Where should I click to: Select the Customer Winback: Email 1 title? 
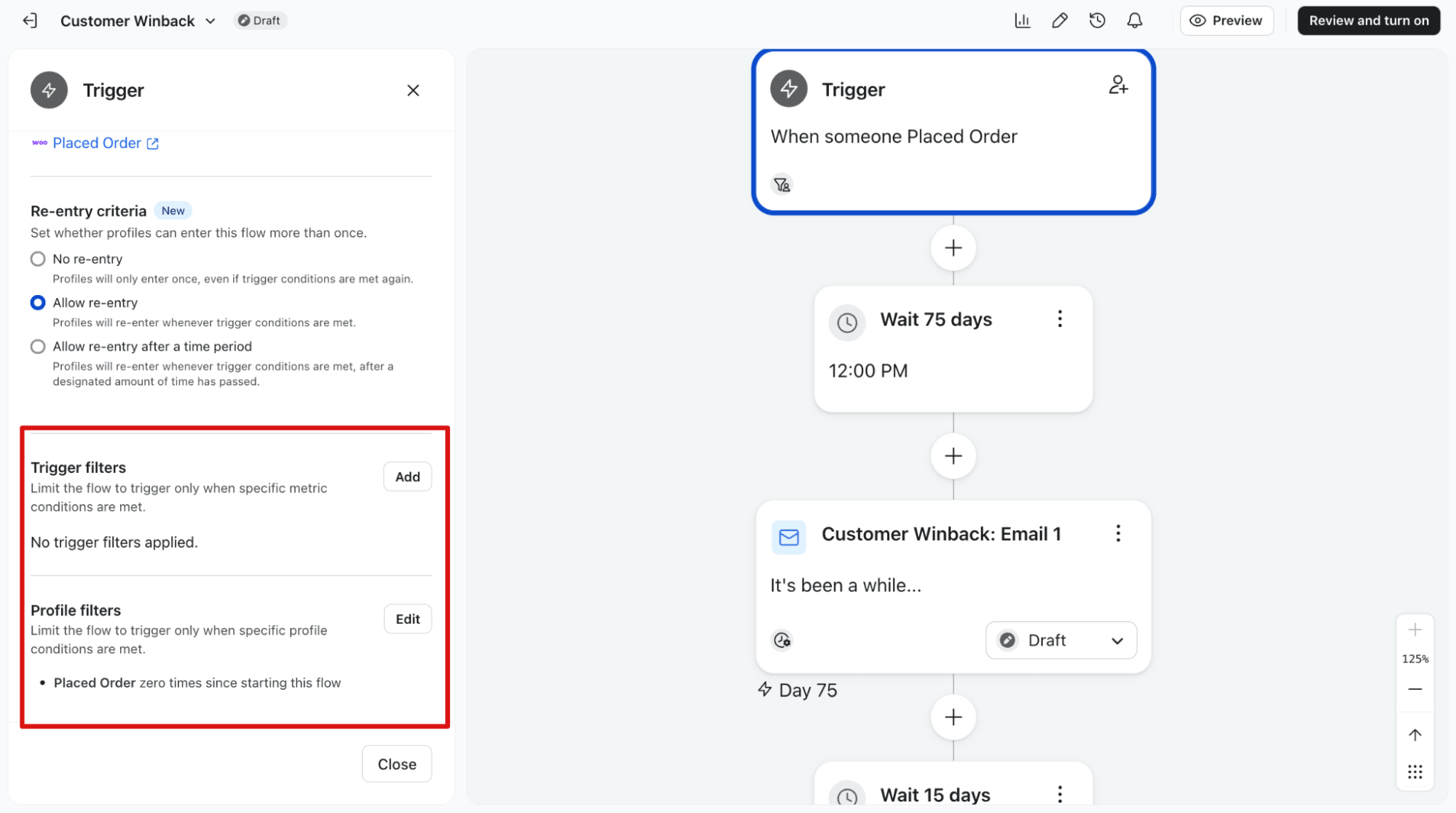click(941, 534)
